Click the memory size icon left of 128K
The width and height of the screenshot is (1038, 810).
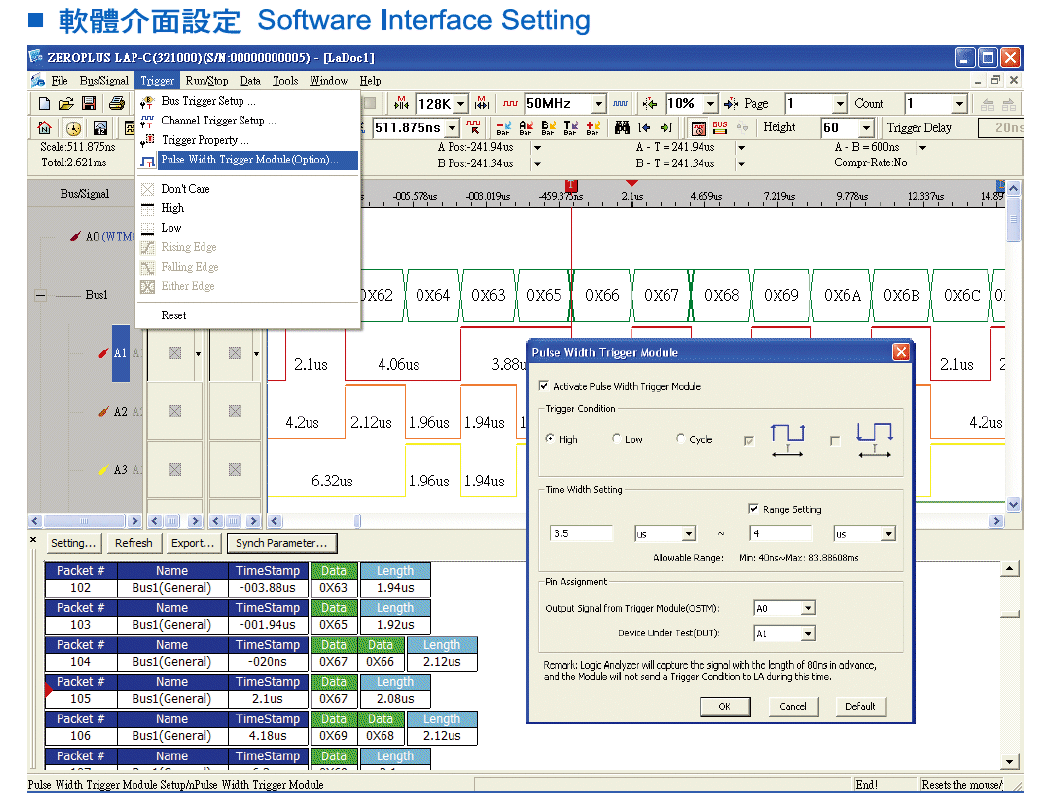click(401, 103)
